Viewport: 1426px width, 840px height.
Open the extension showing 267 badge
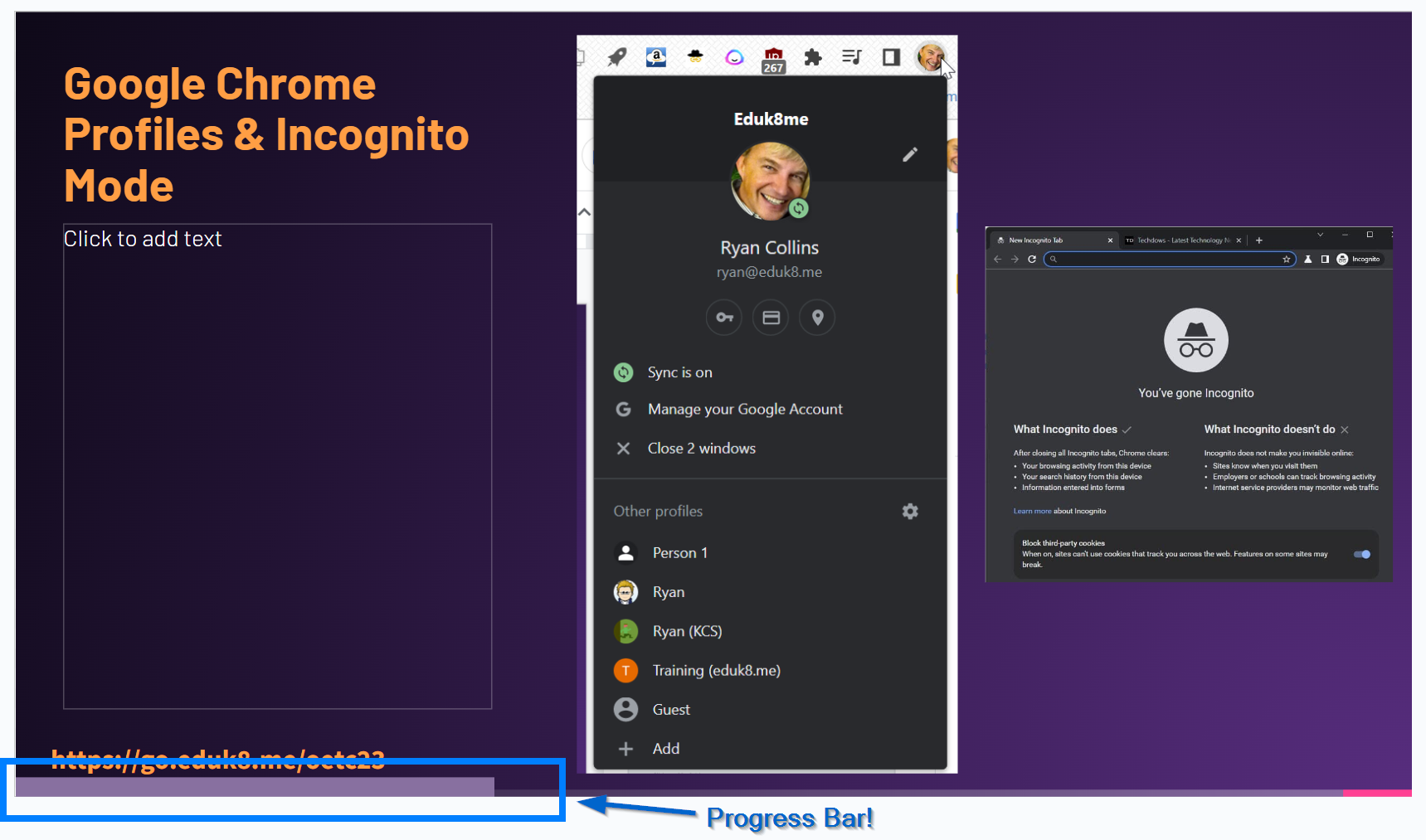point(773,57)
